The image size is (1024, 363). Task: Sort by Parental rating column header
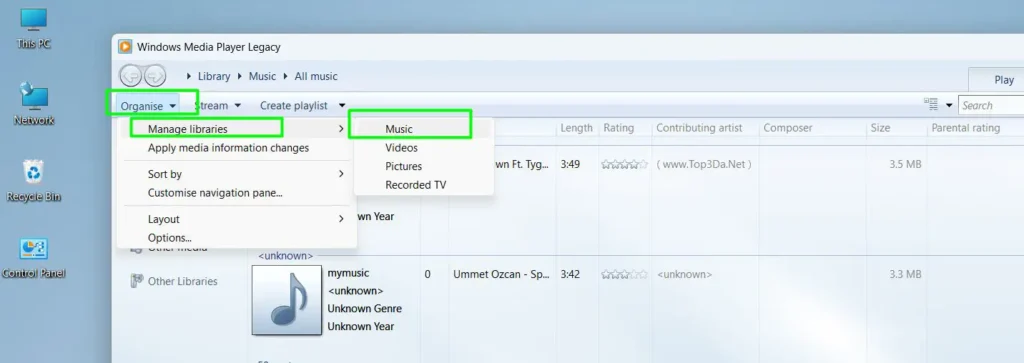coord(966,128)
